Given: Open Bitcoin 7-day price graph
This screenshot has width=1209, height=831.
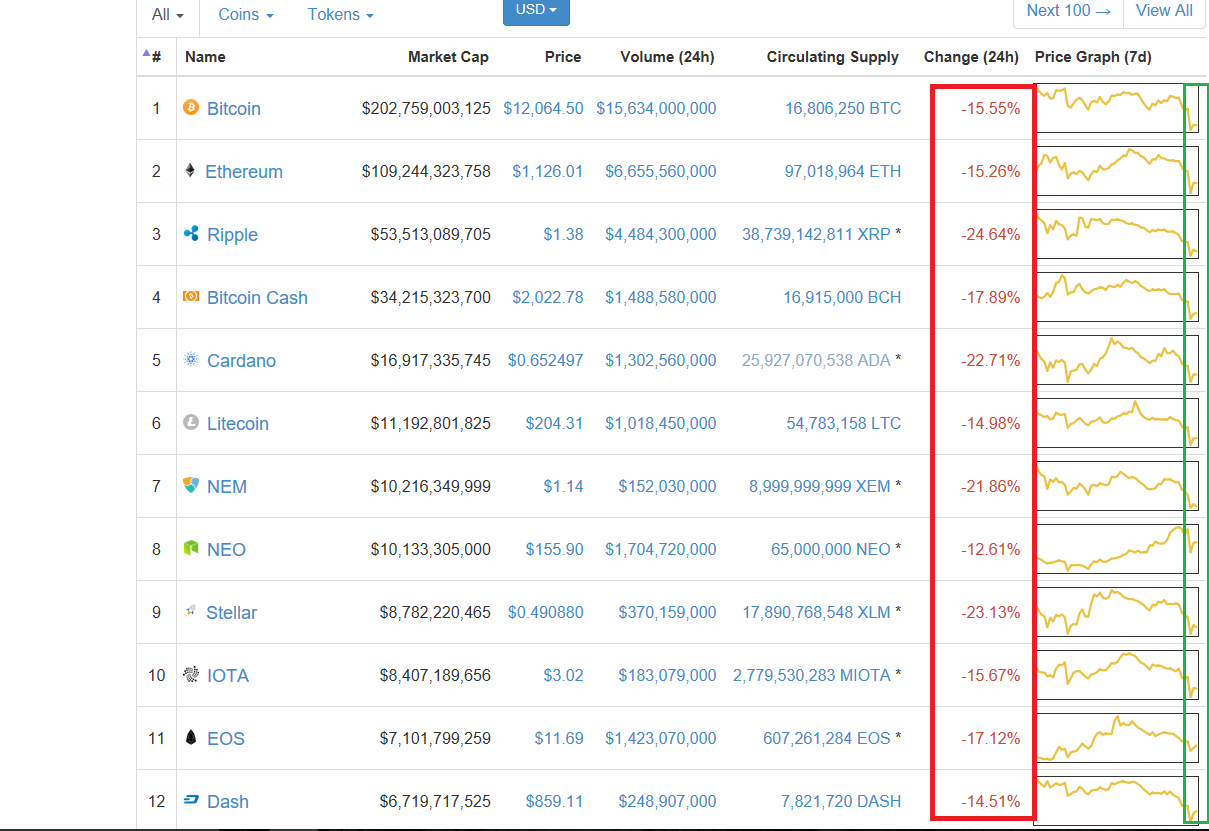Looking at the screenshot, I should [1116, 108].
